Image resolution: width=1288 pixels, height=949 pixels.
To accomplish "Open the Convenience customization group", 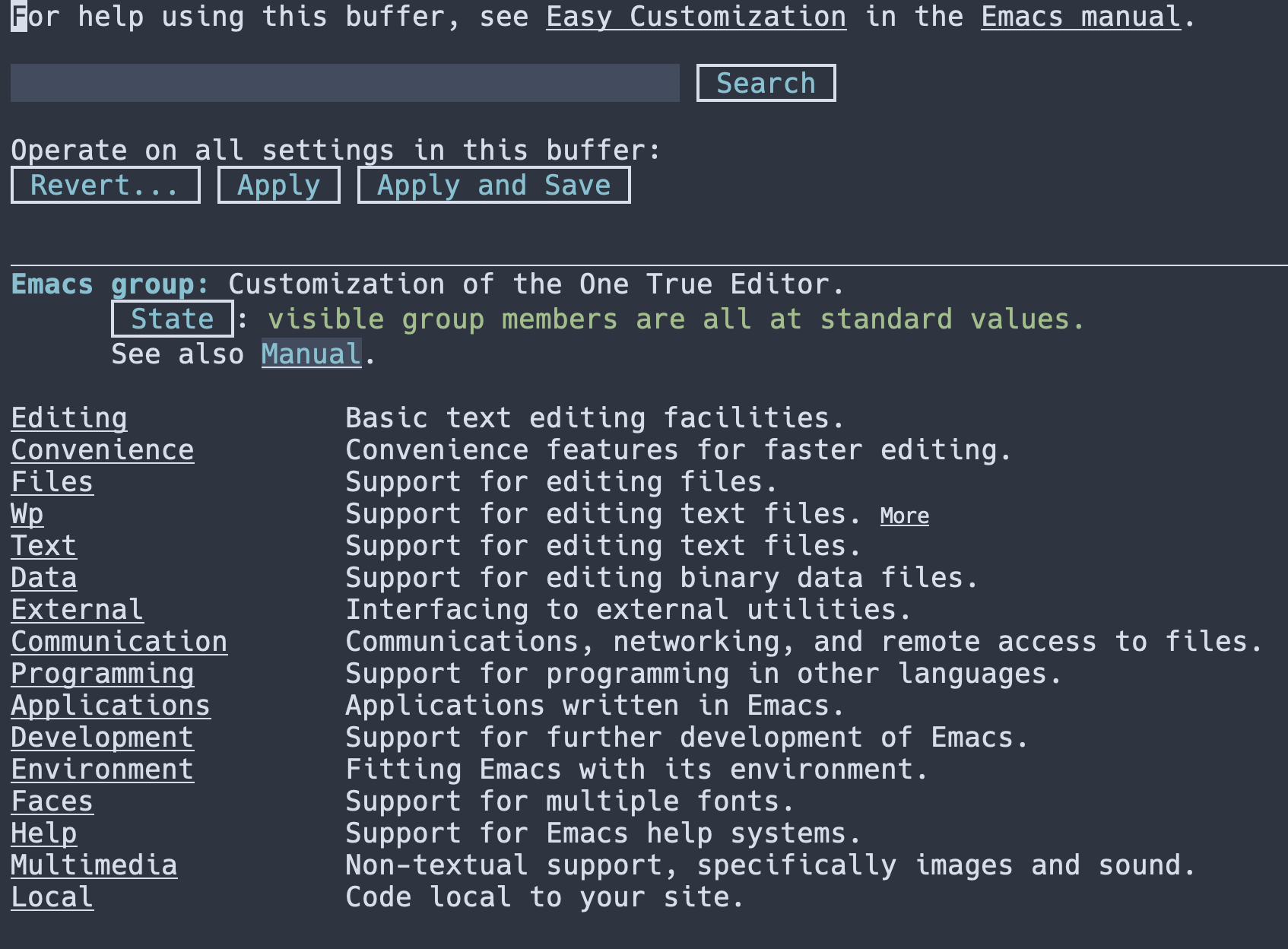I will click(x=103, y=449).
